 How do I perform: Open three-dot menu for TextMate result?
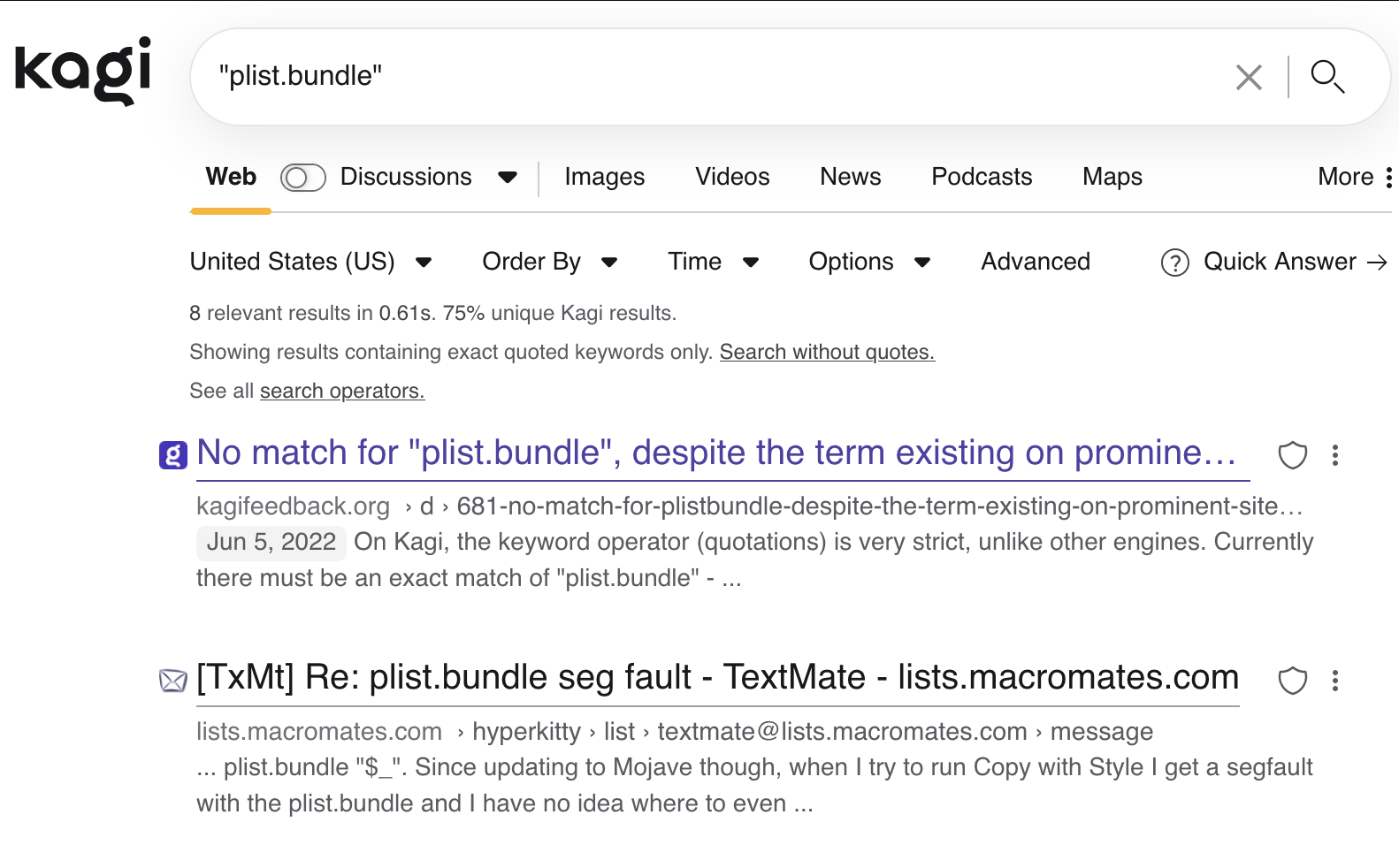pyautogui.click(x=1334, y=681)
